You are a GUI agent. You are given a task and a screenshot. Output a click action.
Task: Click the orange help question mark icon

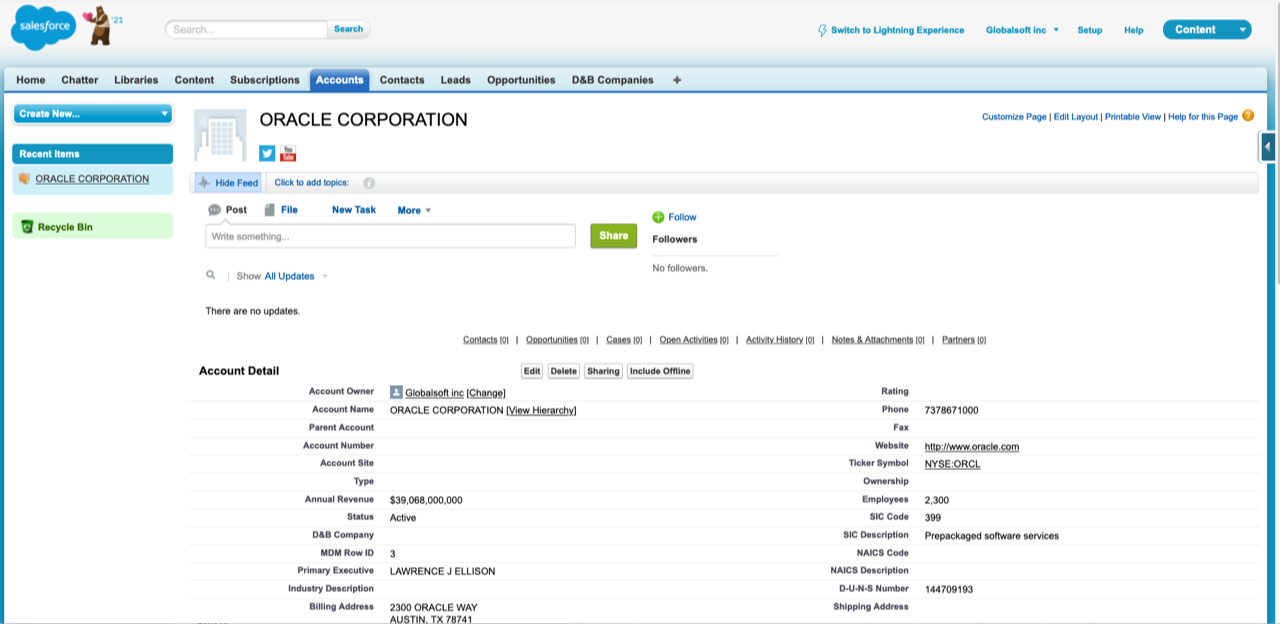click(x=1248, y=116)
